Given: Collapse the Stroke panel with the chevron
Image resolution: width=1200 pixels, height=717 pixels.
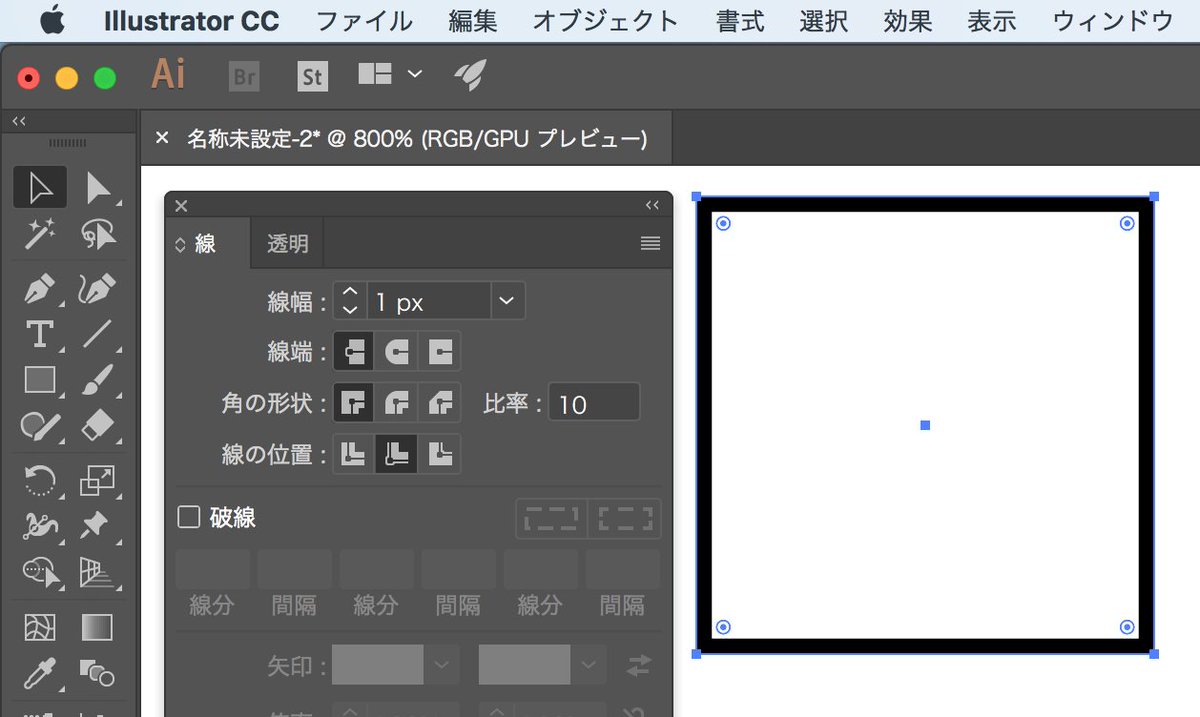Looking at the screenshot, I should click(652, 204).
